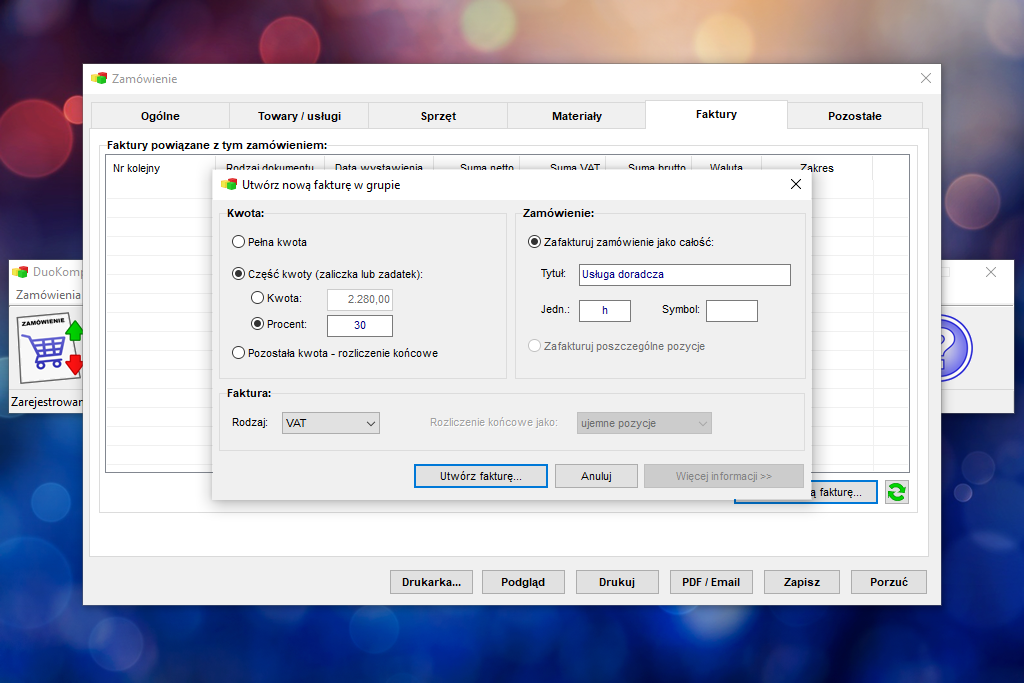Open Zamówienia menu in DuoKomp window
Image resolution: width=1024 pixels, height=683 pixels.
click(x=48, y=295)
